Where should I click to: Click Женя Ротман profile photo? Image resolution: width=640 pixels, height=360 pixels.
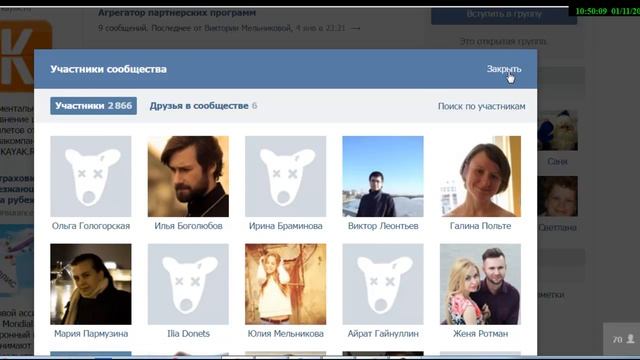click(x=480, y=284)
